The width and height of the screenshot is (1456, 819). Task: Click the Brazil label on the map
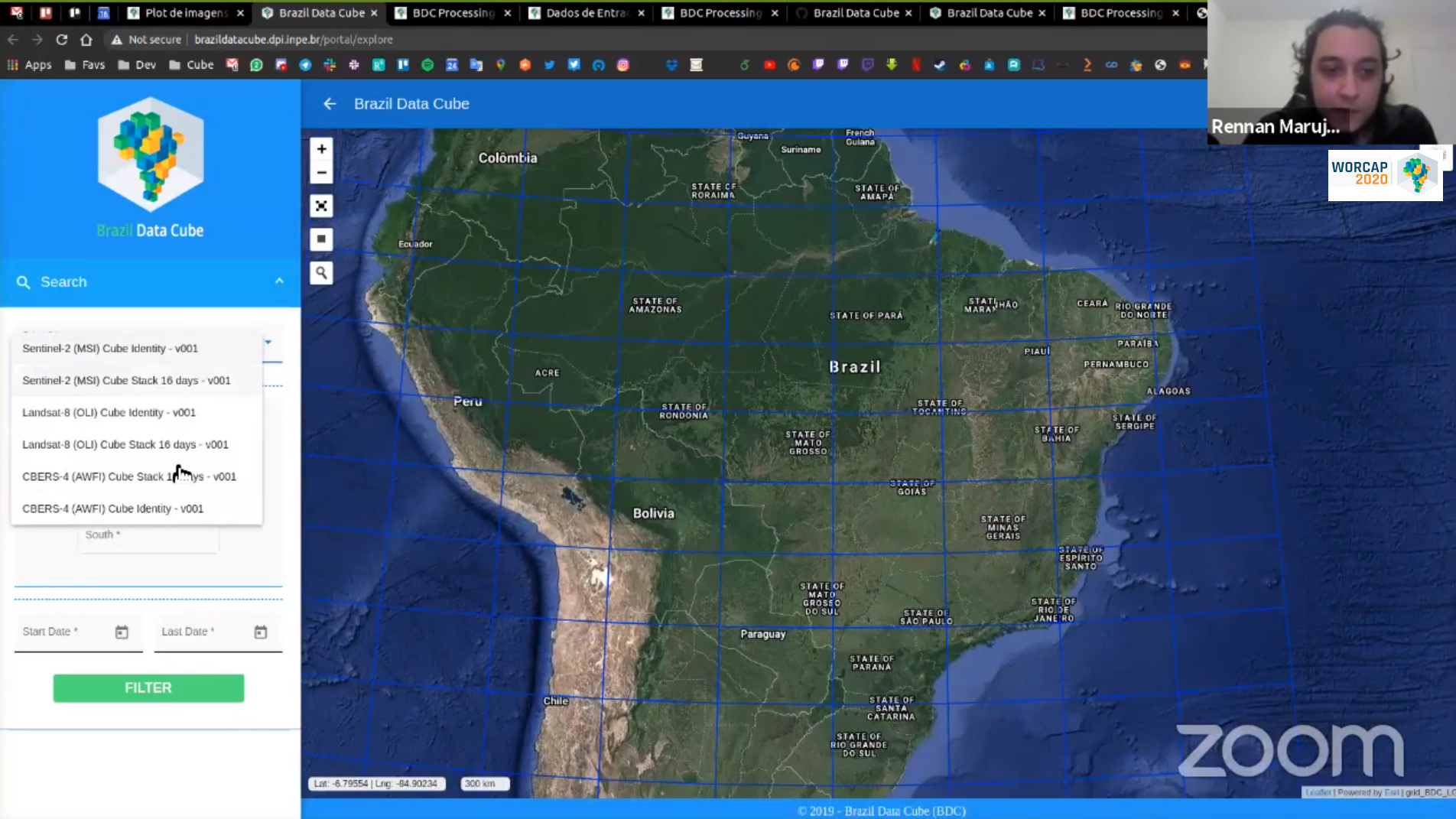[x=855, y=367]
